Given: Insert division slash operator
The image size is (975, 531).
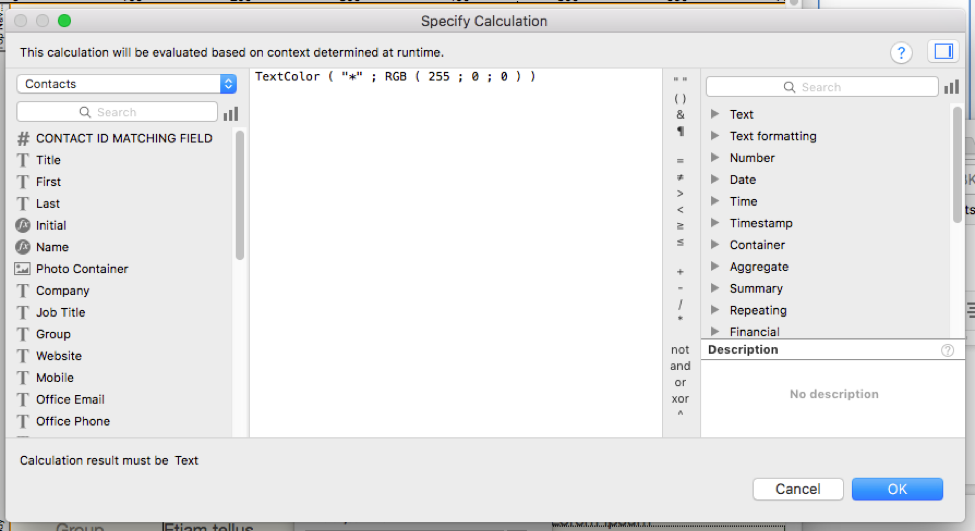Looking at the screenshot, I should point(680,304).
